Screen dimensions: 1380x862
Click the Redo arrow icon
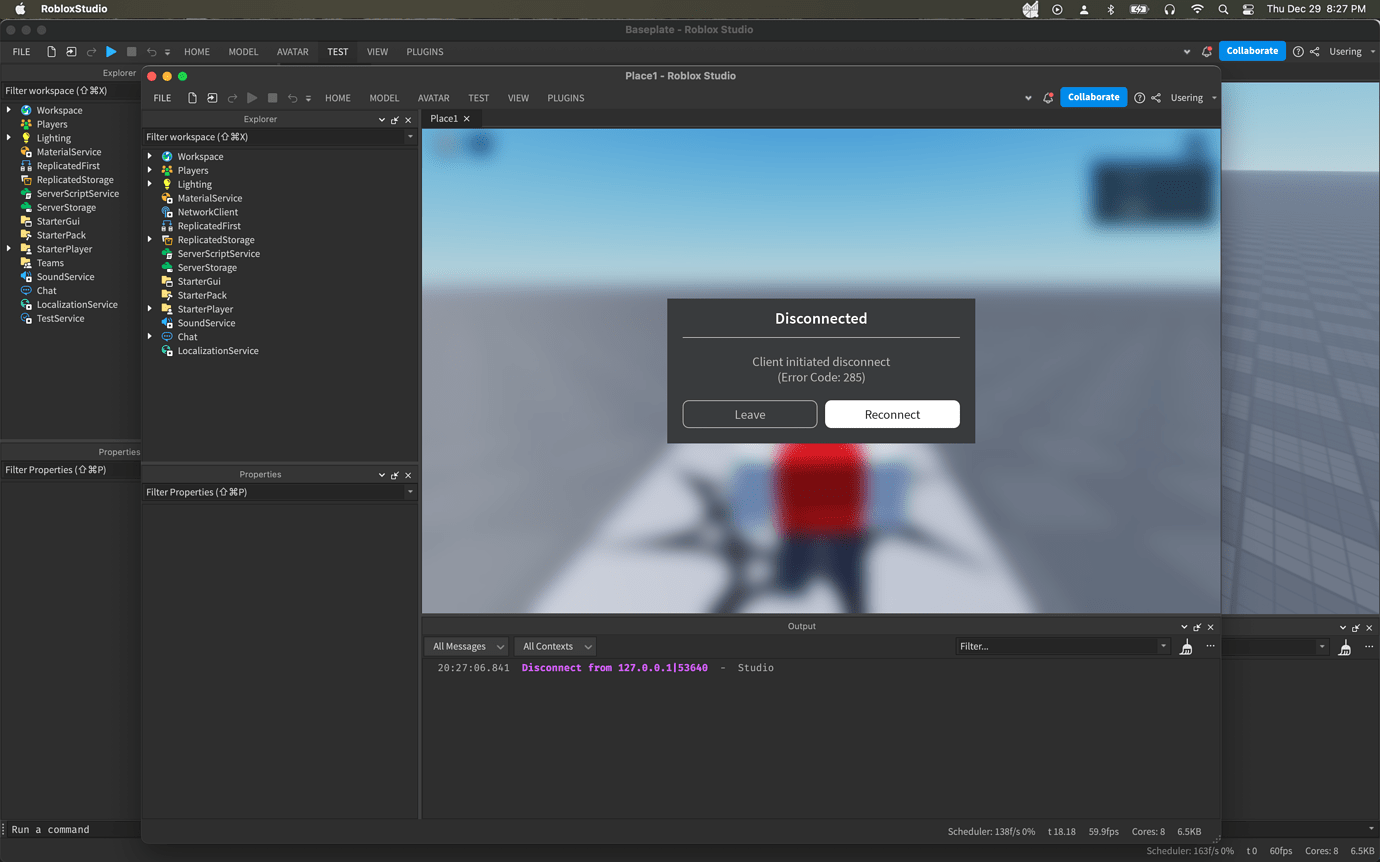tap(232, 97)
